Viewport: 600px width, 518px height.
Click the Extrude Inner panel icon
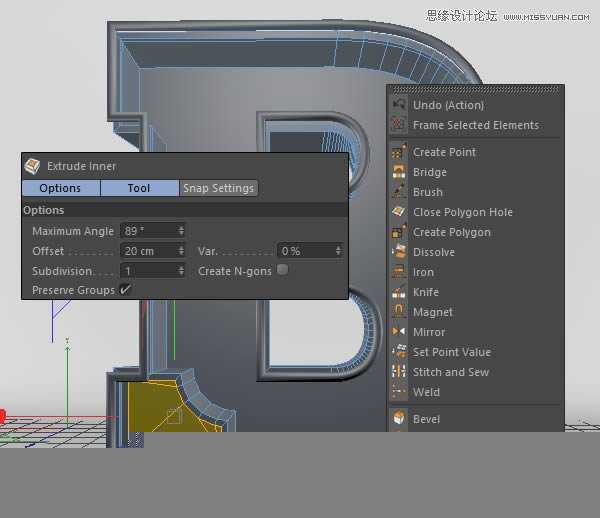point(32,166)
